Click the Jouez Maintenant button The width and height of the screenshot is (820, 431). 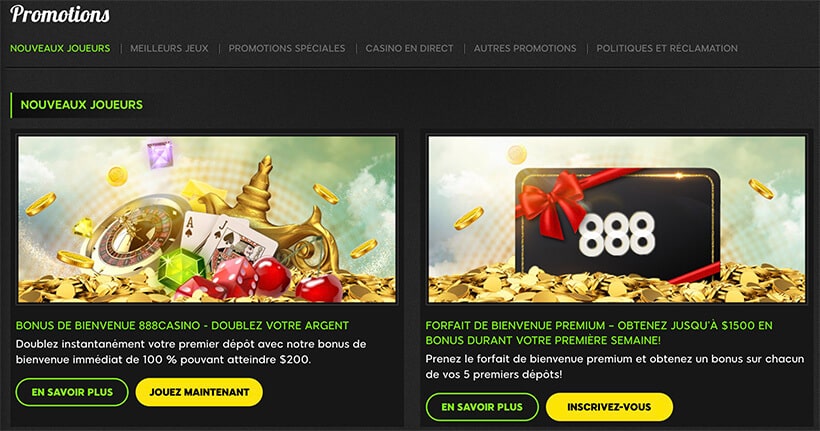coord(199,392)
